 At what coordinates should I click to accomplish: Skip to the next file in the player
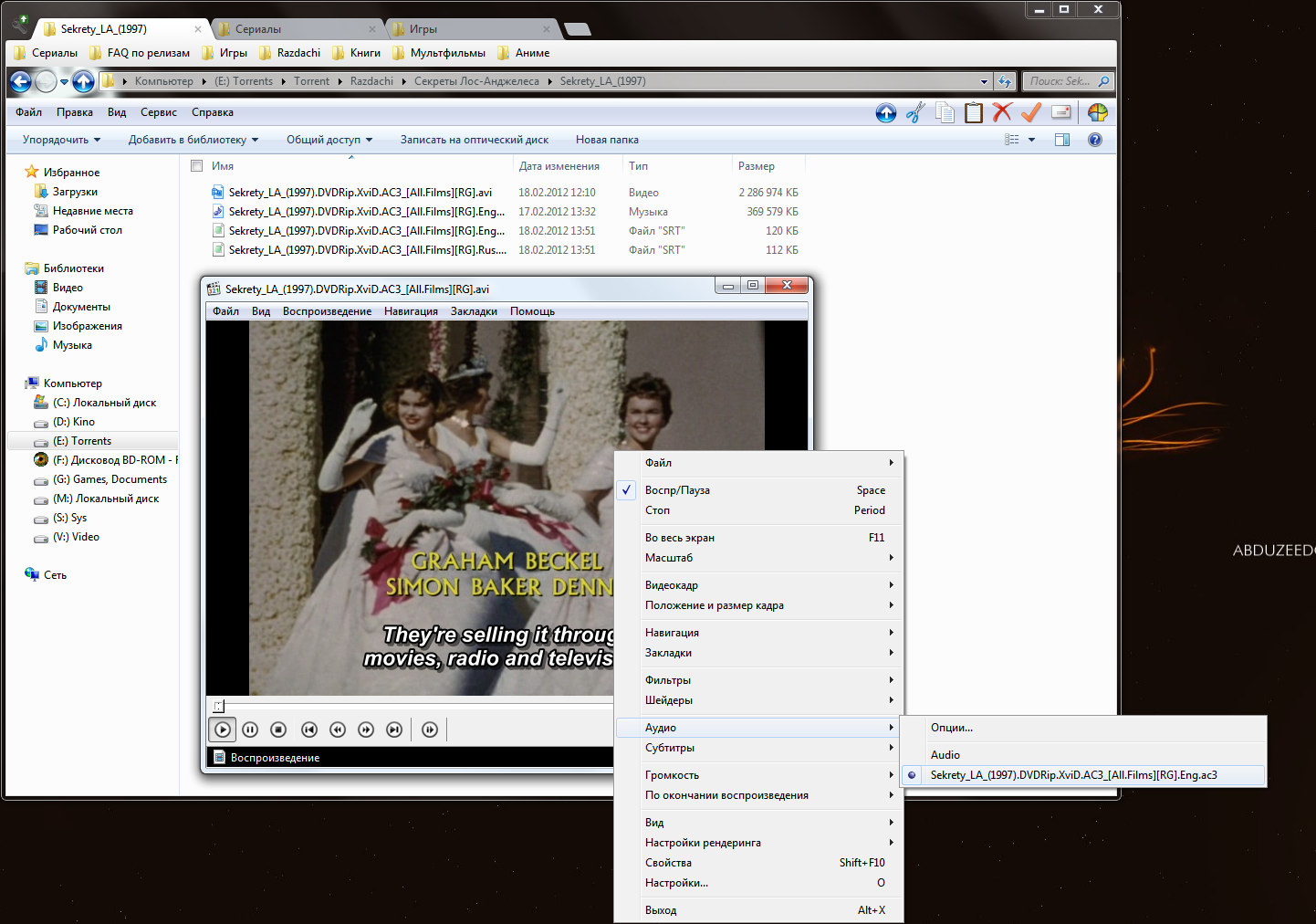click(394, 730)
